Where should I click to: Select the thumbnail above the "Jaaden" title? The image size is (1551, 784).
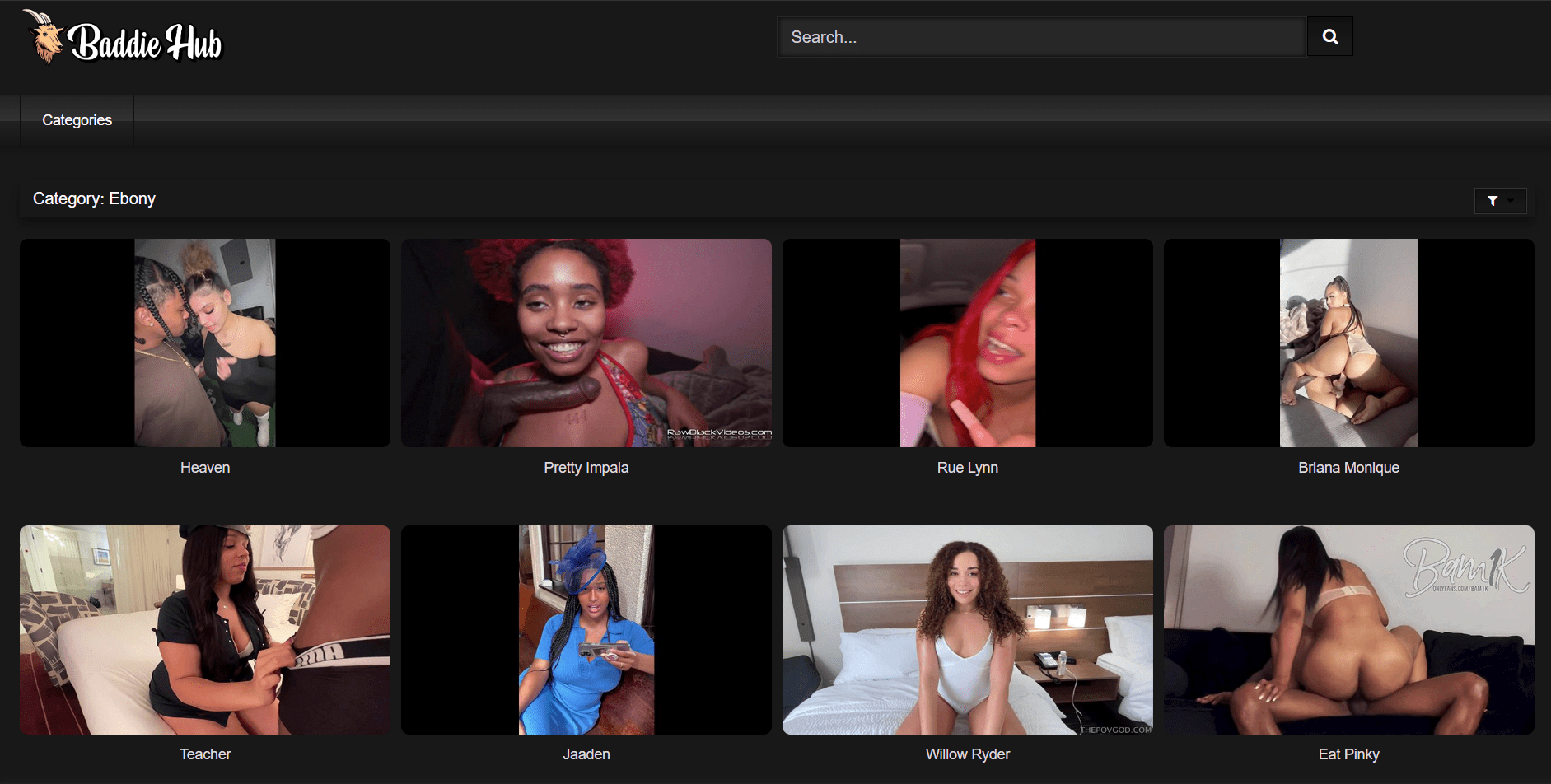pos(586,629)
